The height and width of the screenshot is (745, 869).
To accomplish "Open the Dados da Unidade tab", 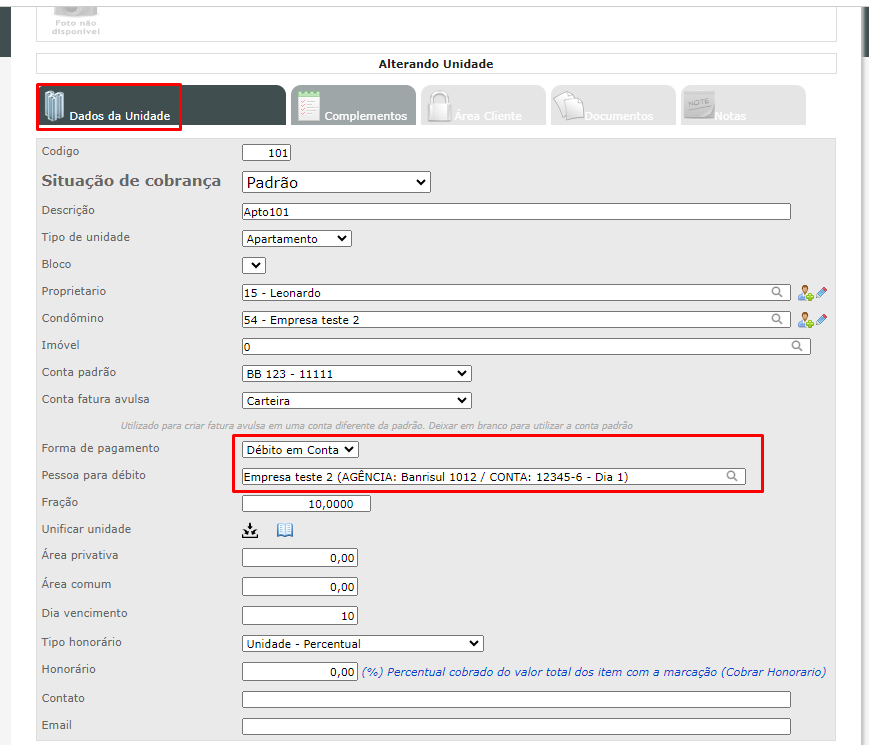I will pyautogui.click(x=161, y=105).
